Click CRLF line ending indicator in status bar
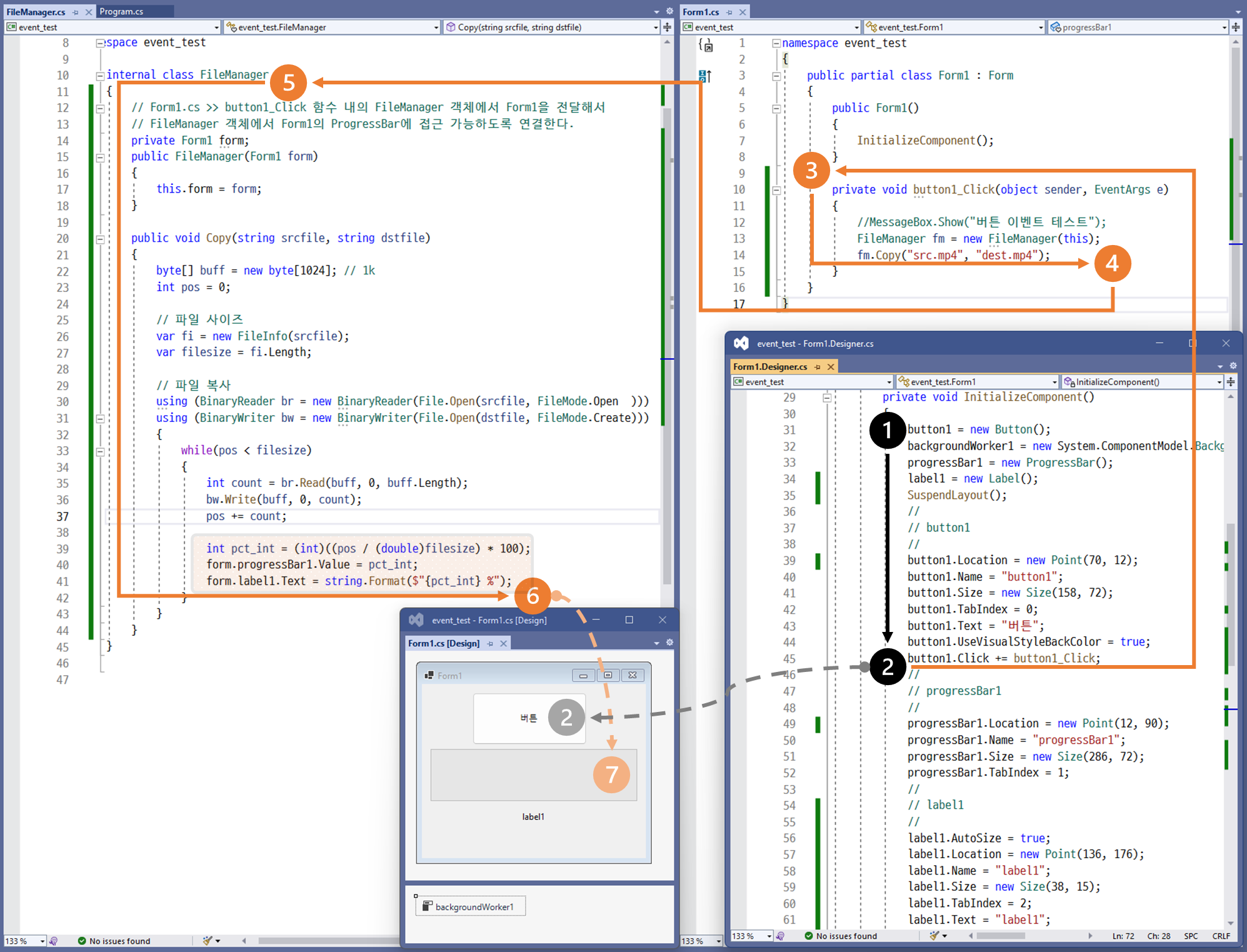This screenshot has width=1247, height=952. (1221, 936)
